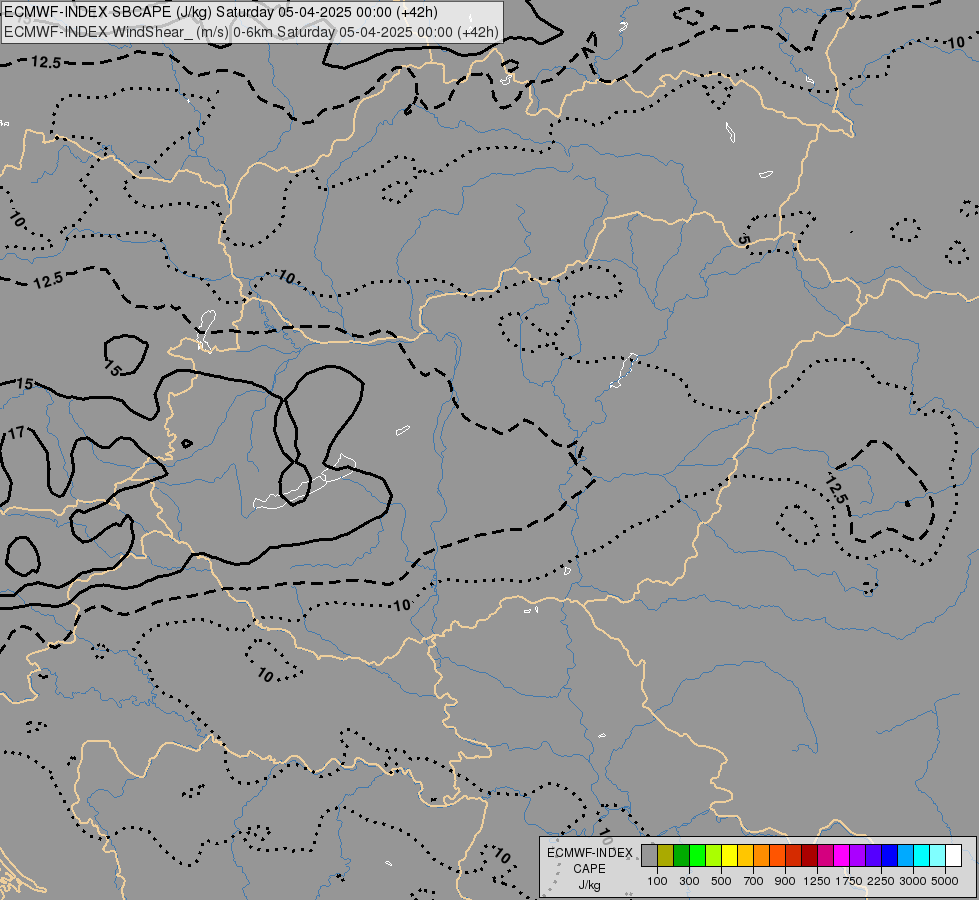Select the white swatch at legend end

click(953, 855)
